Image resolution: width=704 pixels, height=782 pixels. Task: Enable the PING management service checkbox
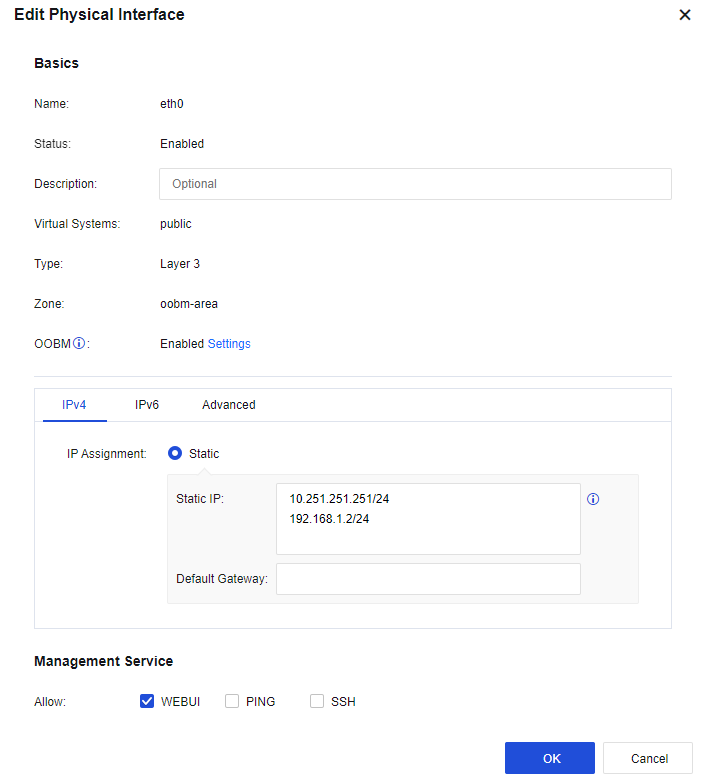232,701
